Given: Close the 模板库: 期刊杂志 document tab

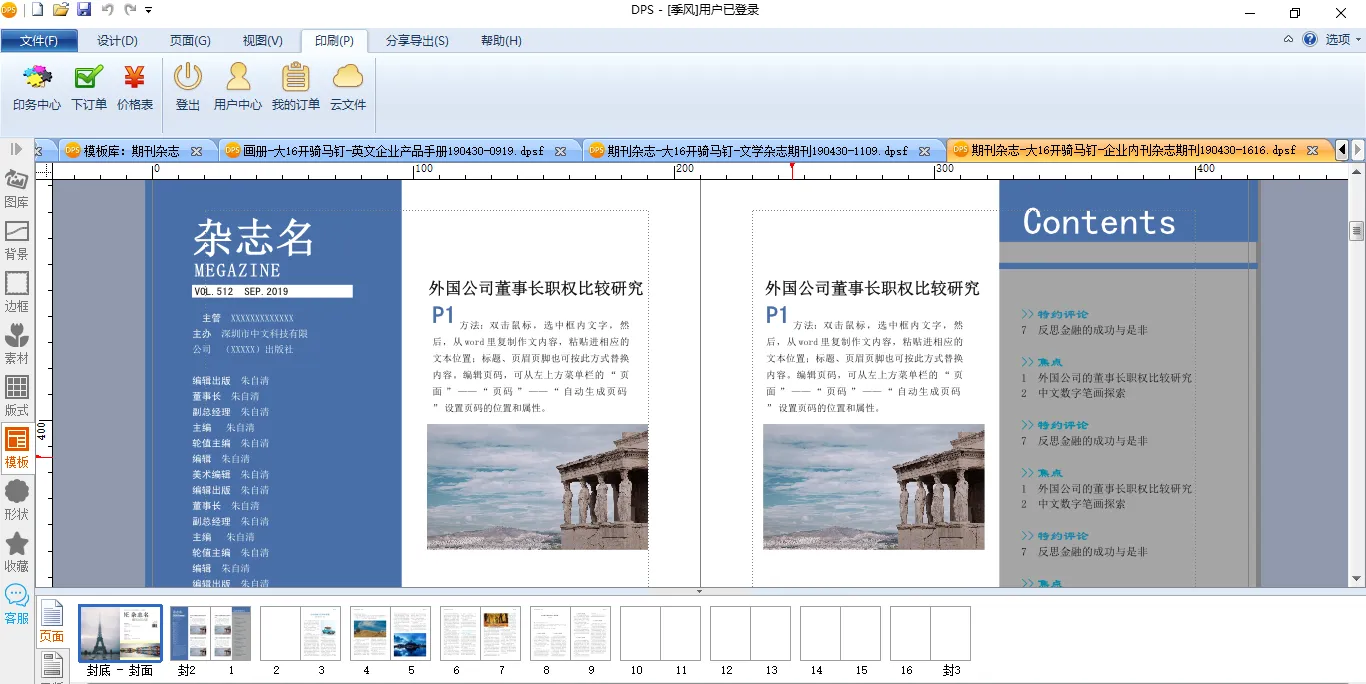Looking at the screenshot, I should tap(196, 151).
